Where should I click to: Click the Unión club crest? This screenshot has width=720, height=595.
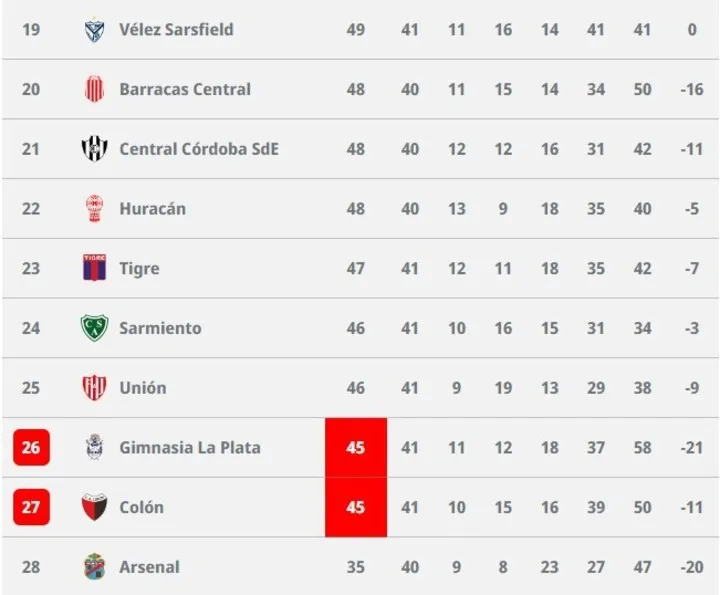95,387
